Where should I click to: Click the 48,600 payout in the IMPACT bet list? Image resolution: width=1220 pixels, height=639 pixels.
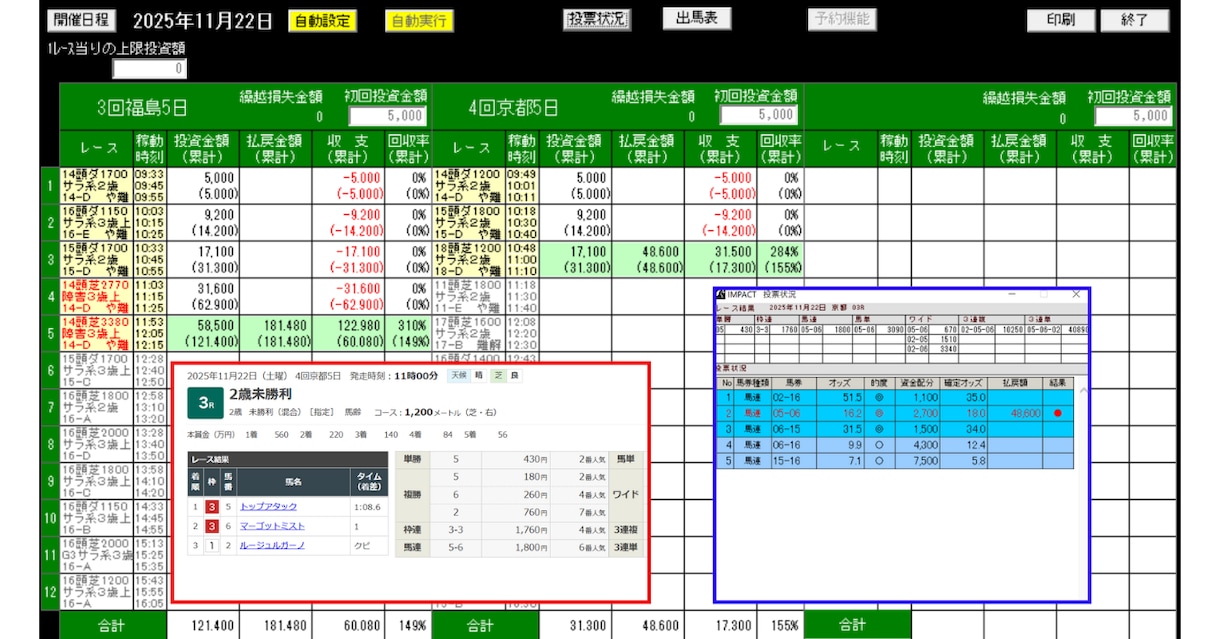pos(1025,412)
